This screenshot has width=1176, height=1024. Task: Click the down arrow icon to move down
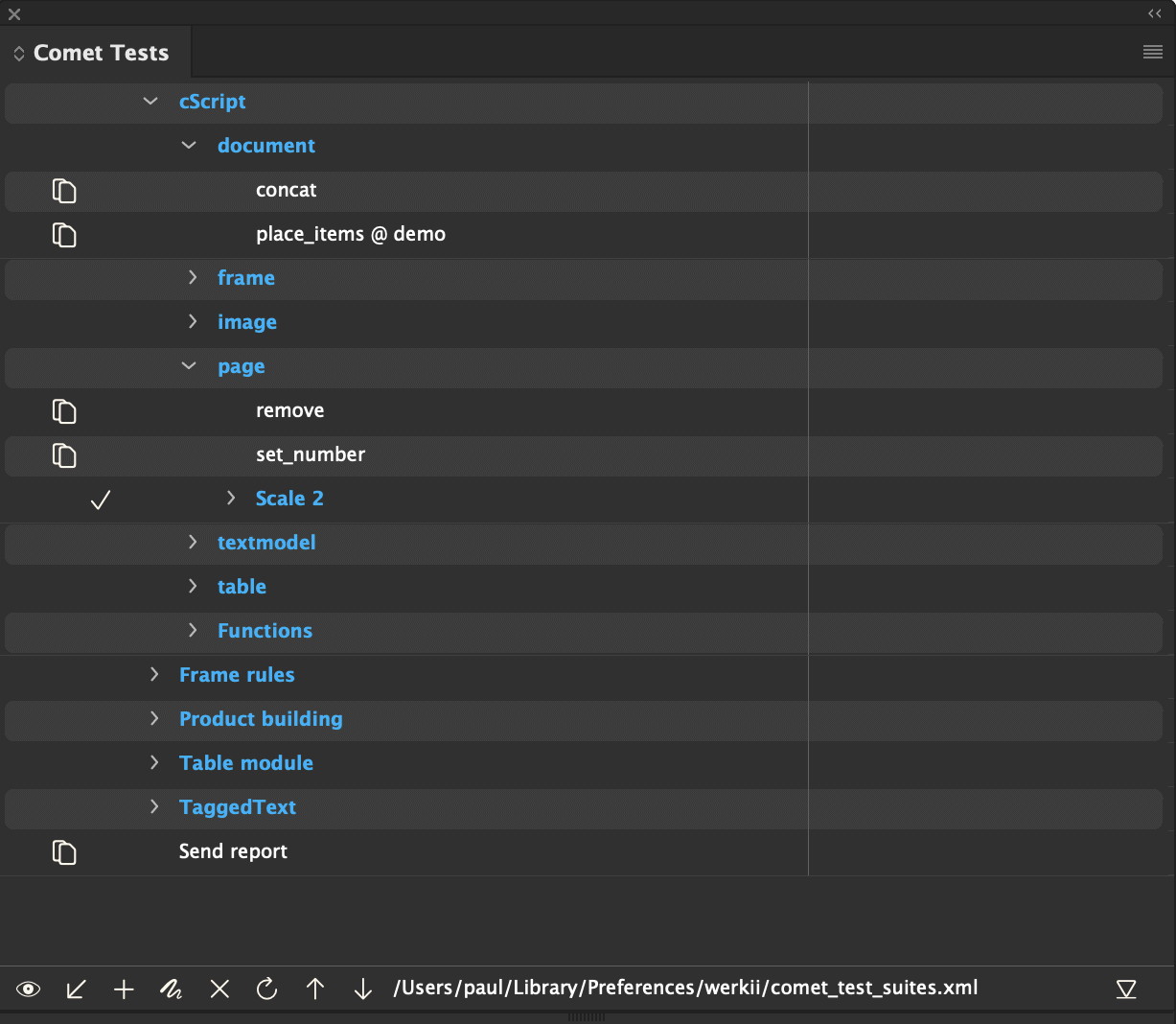363,989
